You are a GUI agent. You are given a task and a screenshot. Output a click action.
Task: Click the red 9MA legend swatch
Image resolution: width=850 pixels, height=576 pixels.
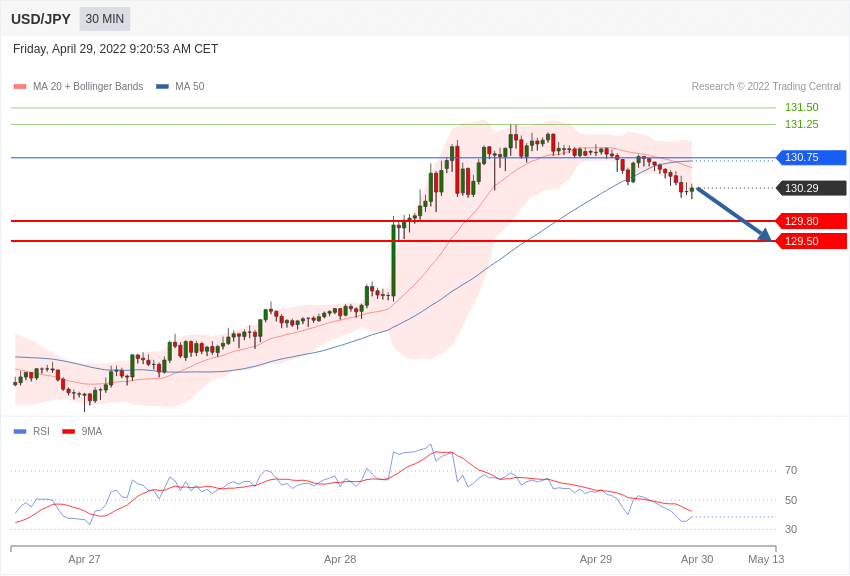point(69,431)
